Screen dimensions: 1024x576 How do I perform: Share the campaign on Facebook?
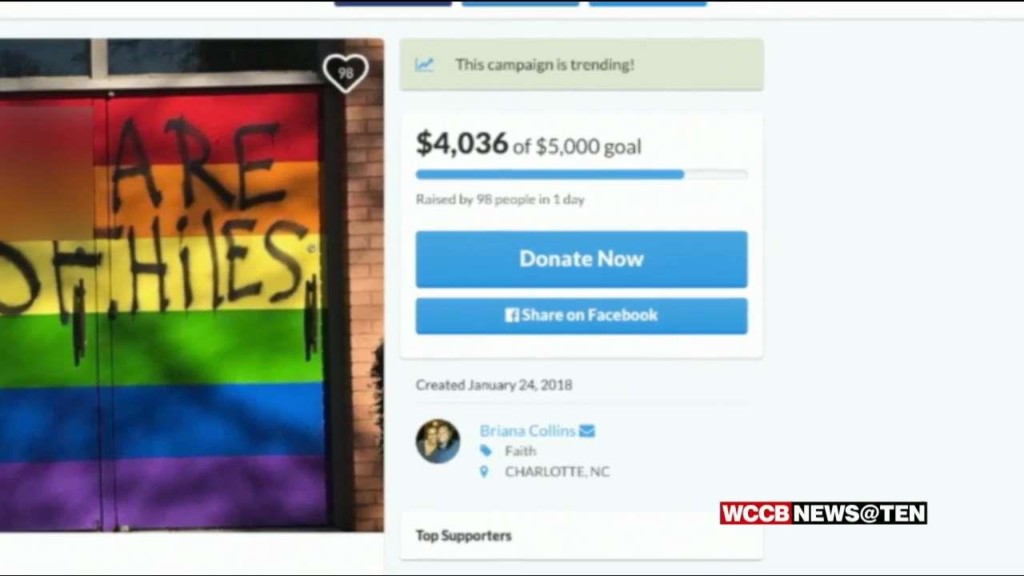(581, 316)
